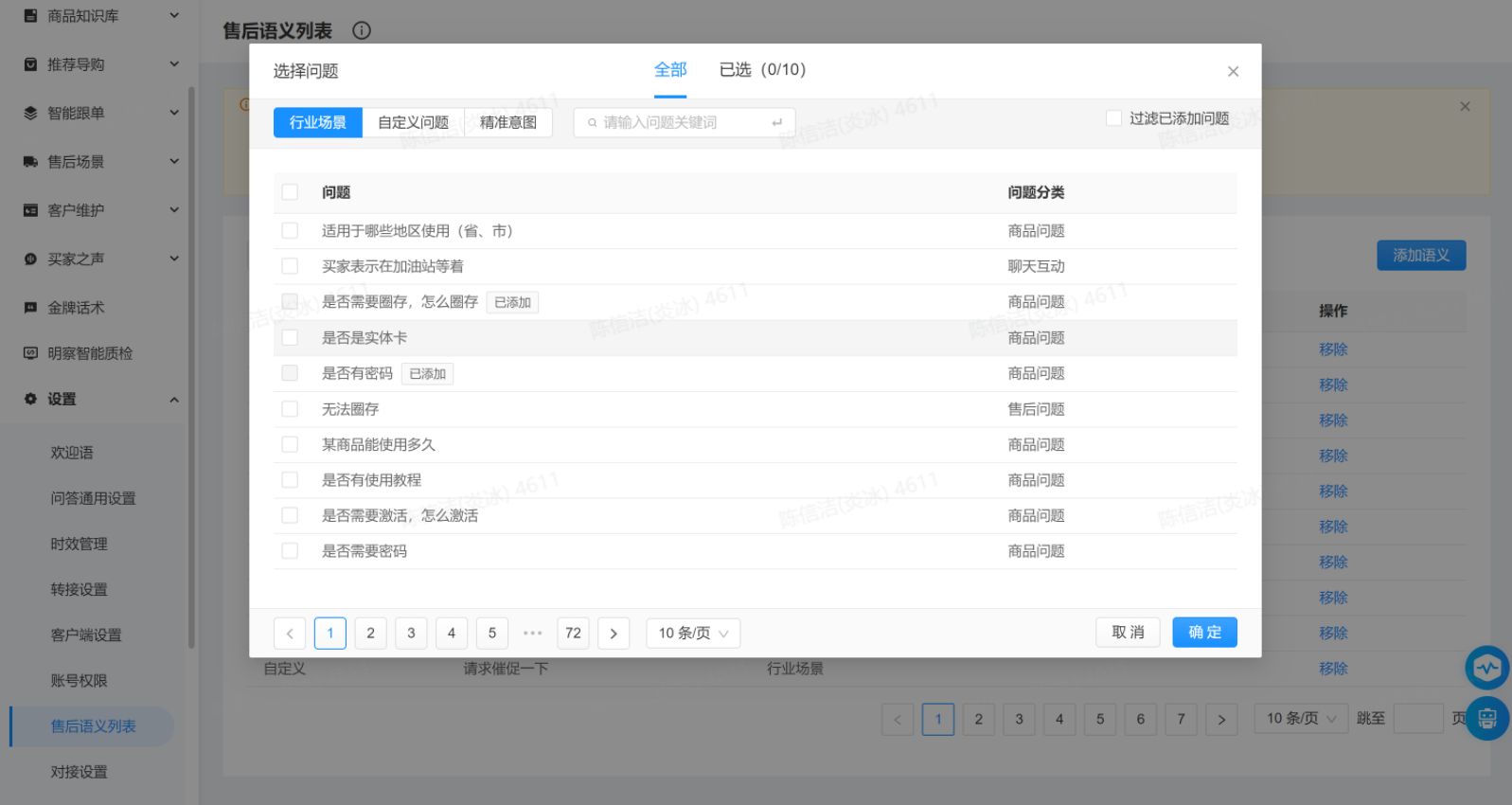Click the 设置 gear icon
The height and width of the screenshot is (805, 1512).
click(x=30, y=399)
